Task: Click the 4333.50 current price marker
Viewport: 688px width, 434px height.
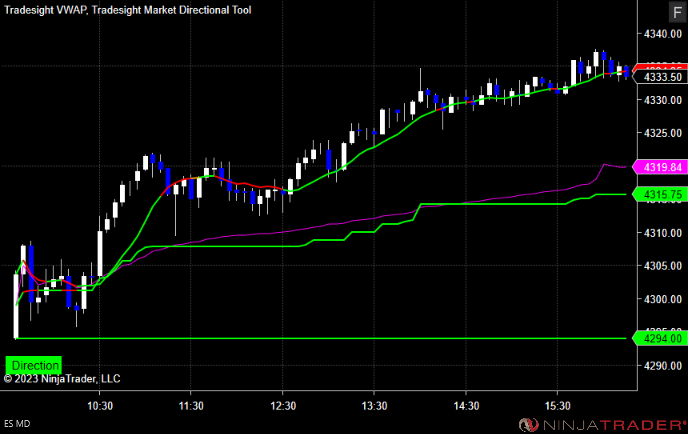Action: tap(659, 77)
